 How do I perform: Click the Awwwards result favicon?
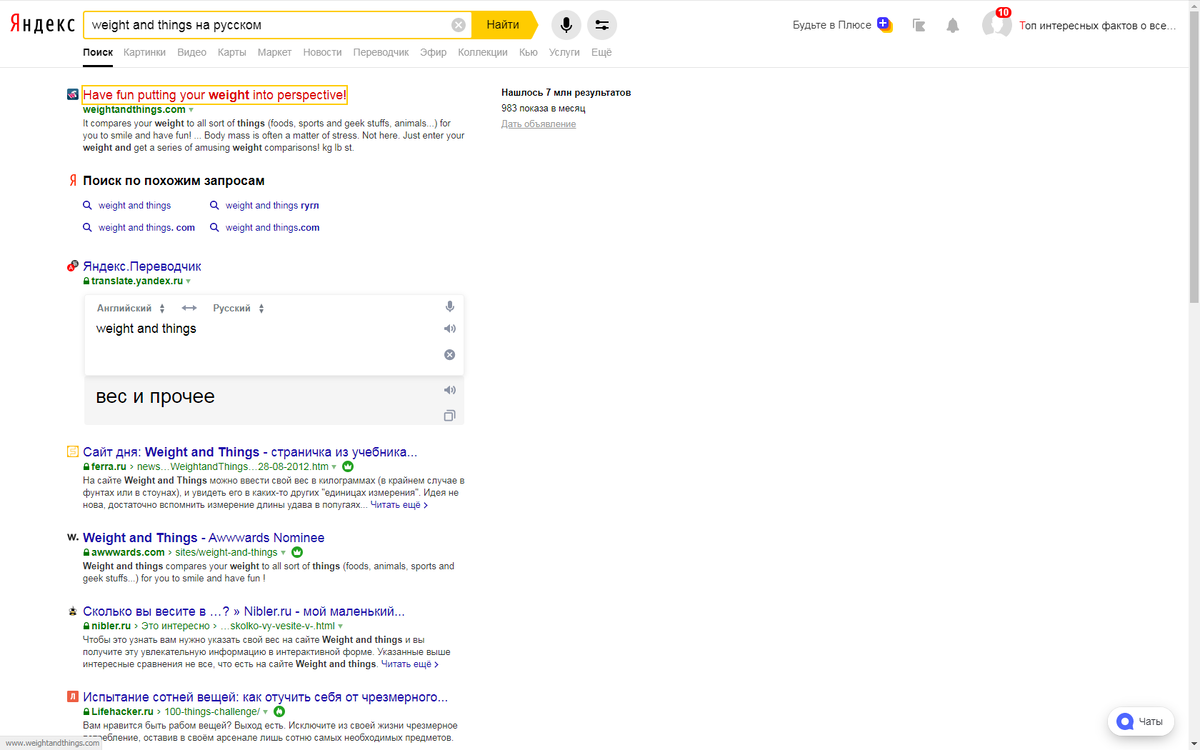pyautogui.click(x=72, y=538)
